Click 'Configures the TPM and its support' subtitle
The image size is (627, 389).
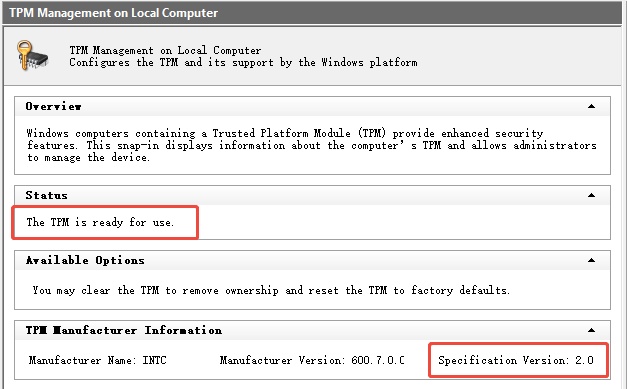pos(243,63)
